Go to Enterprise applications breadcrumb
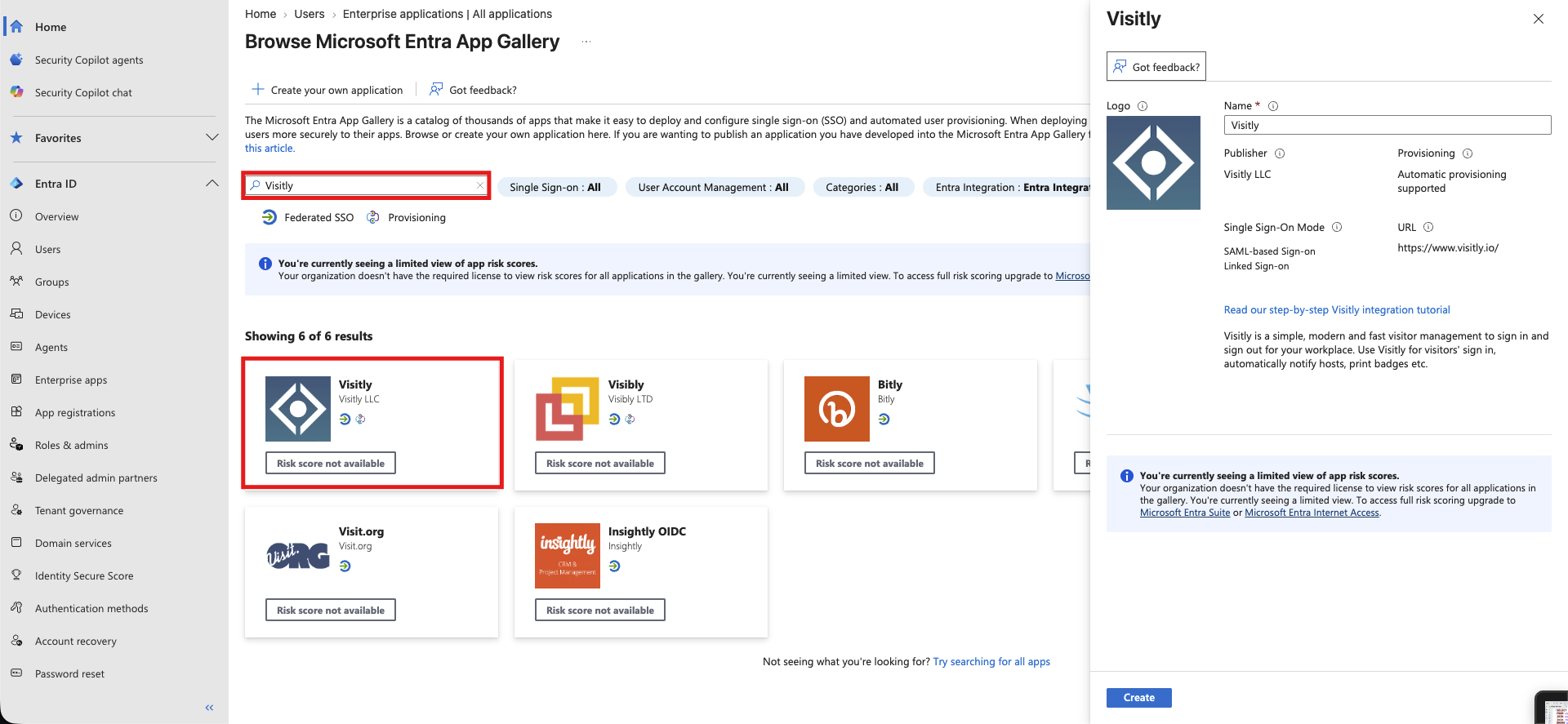This screenshot has height=724, width=1568. [448, 14]
